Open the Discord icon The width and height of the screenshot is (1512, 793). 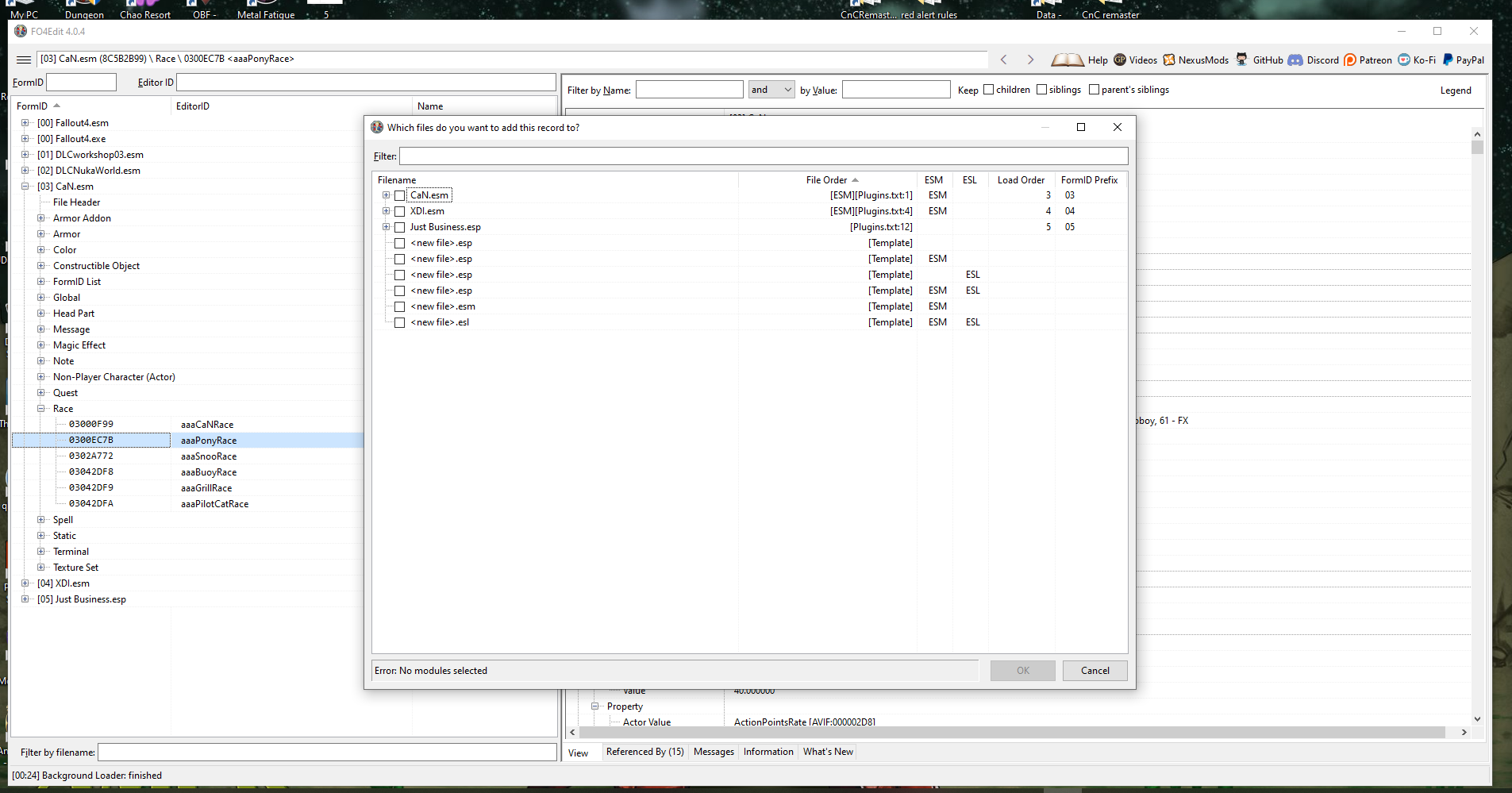tap(1295, 60)
